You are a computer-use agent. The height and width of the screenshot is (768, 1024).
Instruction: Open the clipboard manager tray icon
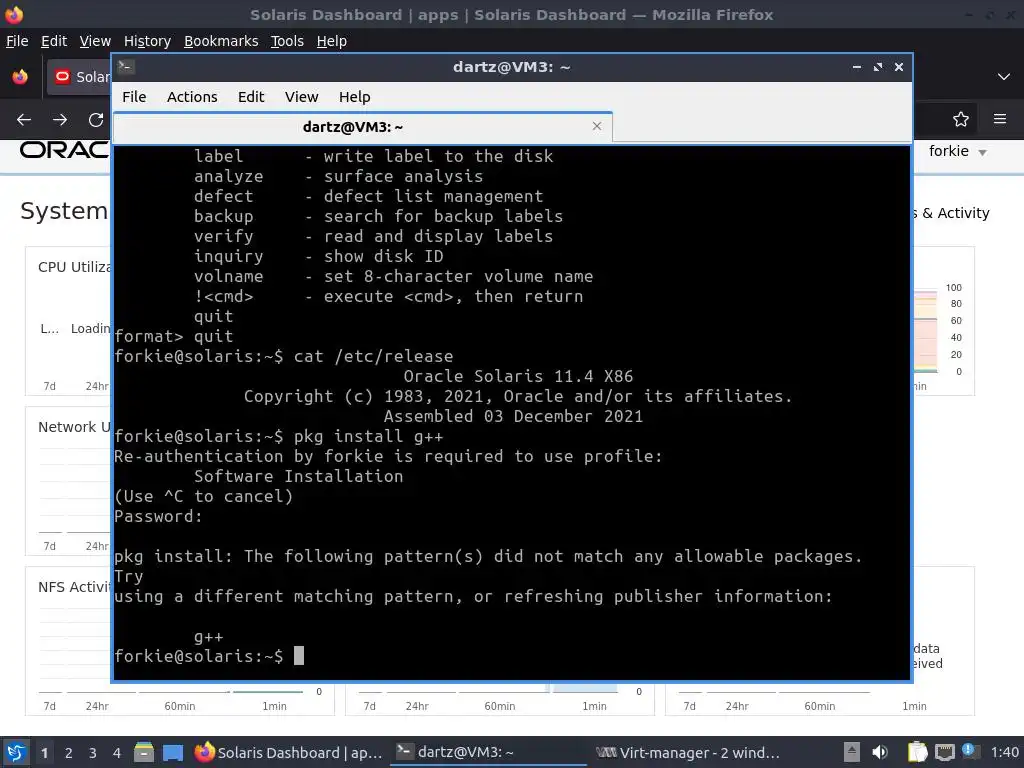918,752
